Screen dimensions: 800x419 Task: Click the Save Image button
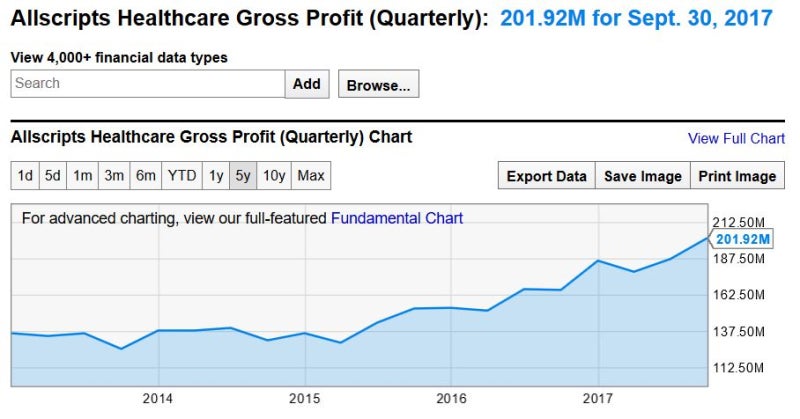643,176
